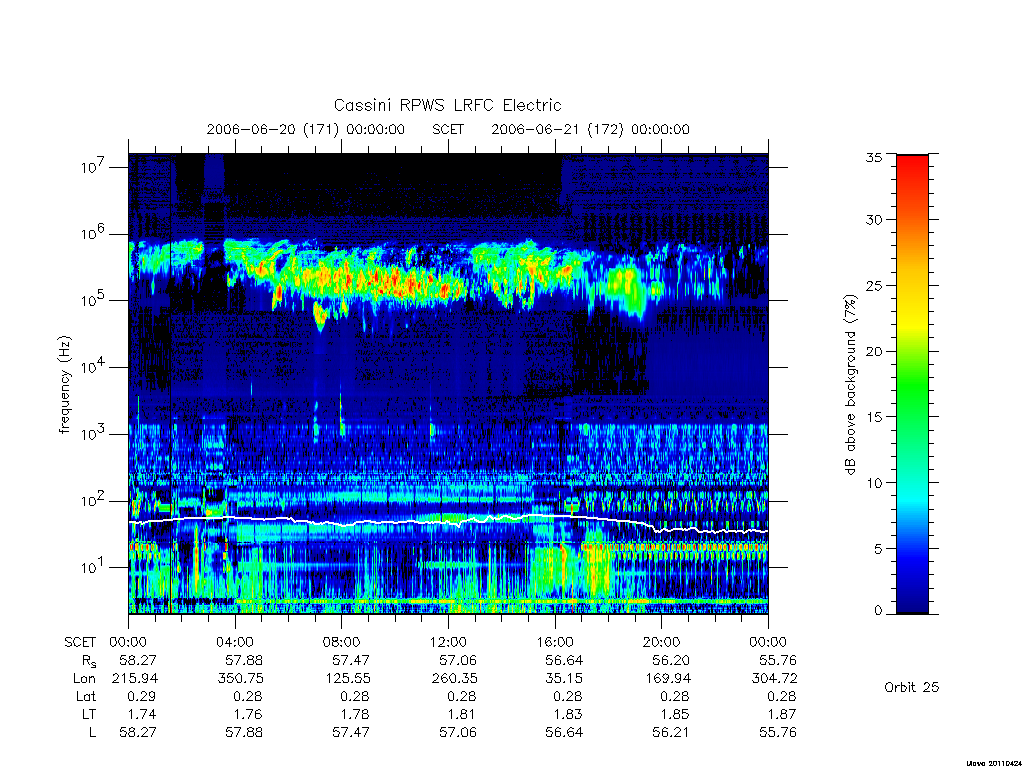Click the L value 57.88
Image resolution: width=1024 pixels, height=768 pixels.
(244, 733)
